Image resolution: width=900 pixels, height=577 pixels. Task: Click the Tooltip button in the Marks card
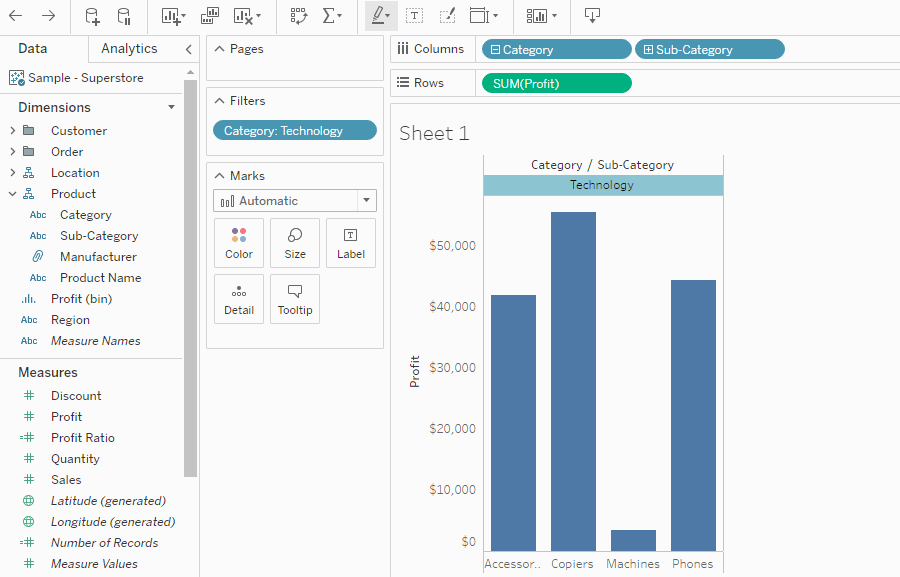(294, 299)
